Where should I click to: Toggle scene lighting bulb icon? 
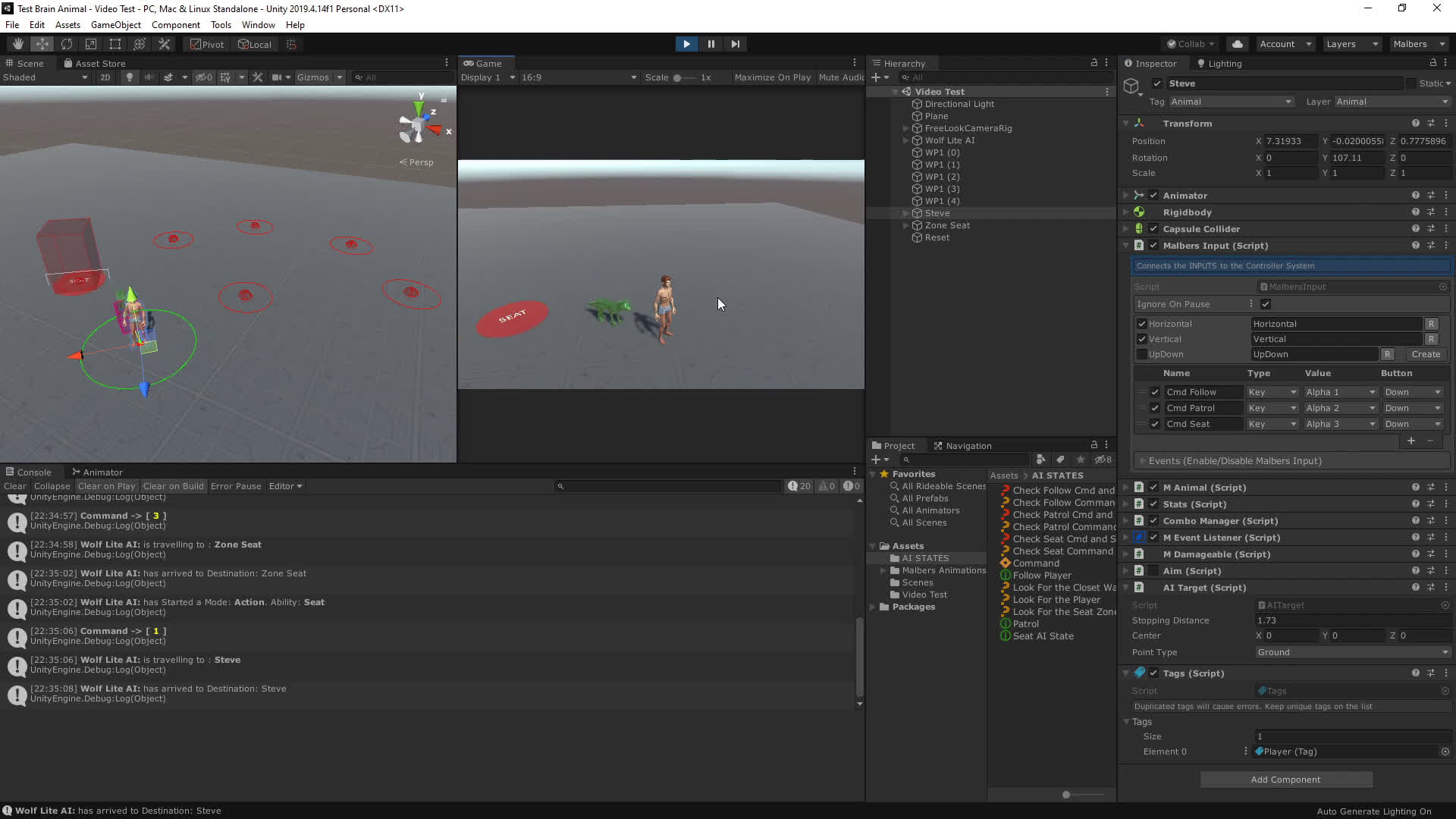point(130,77)
